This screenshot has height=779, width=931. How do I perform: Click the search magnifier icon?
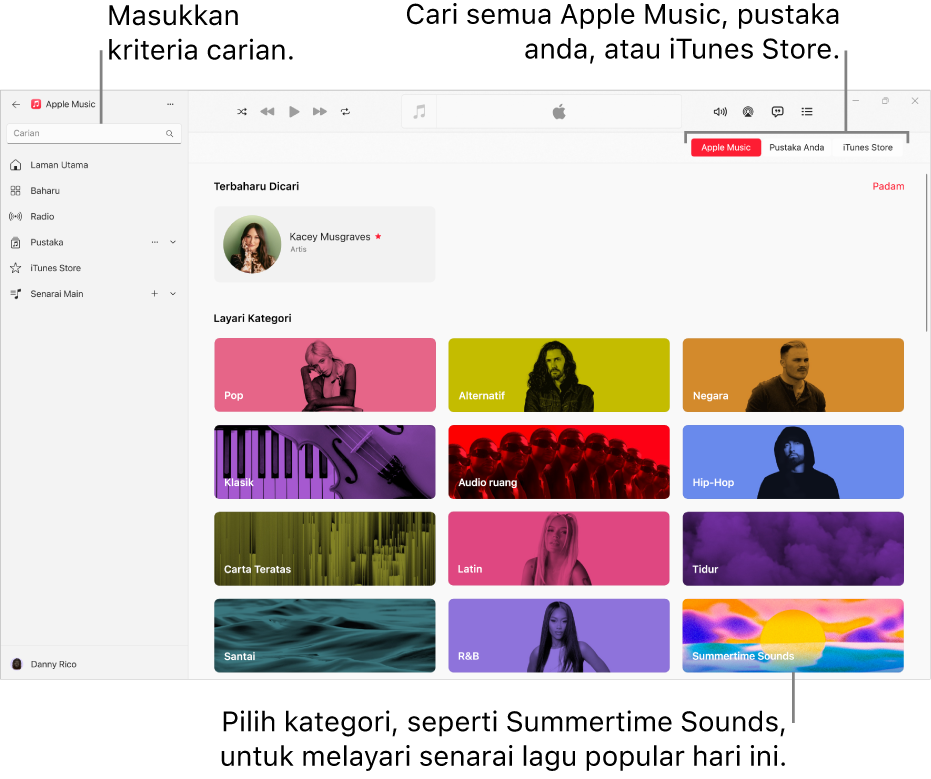point(170,134)
